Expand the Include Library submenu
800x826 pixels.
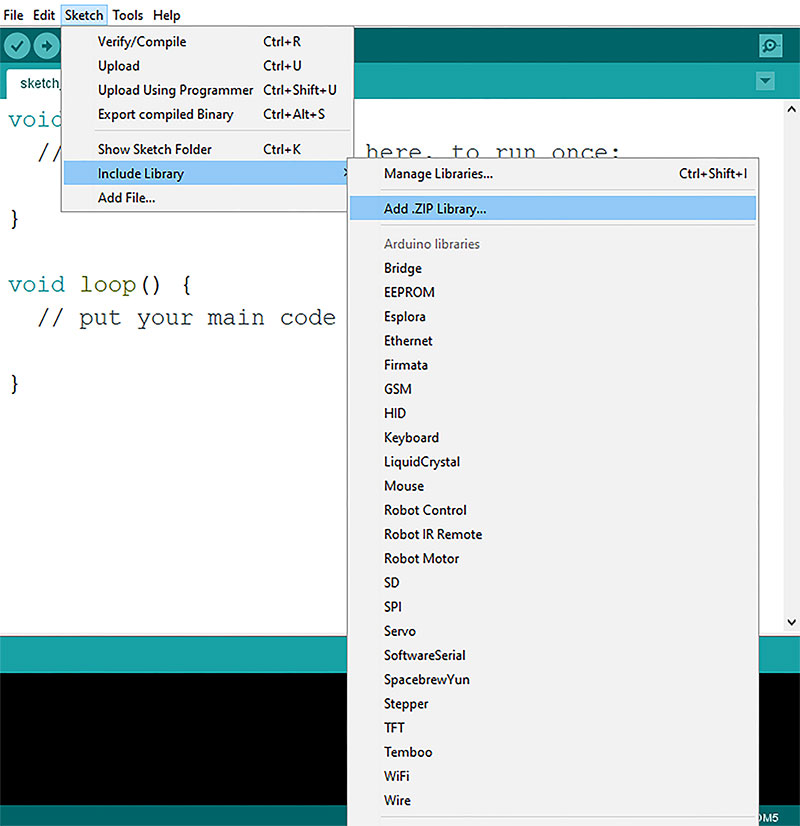click(x=205, y=173)
